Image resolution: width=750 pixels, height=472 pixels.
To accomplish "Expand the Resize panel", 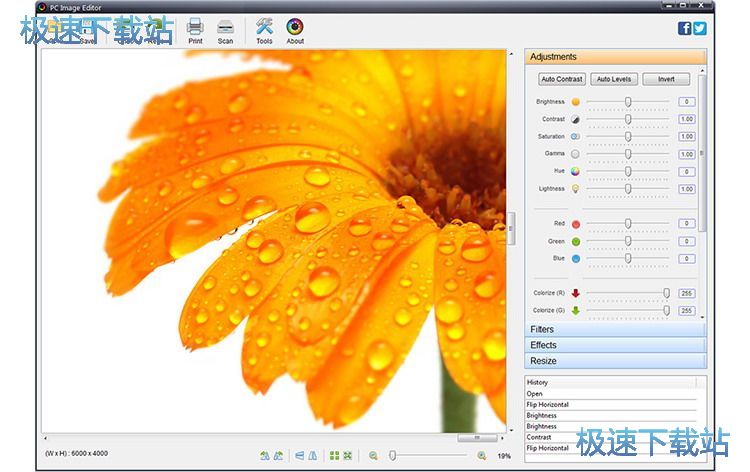I will (615, 361).
